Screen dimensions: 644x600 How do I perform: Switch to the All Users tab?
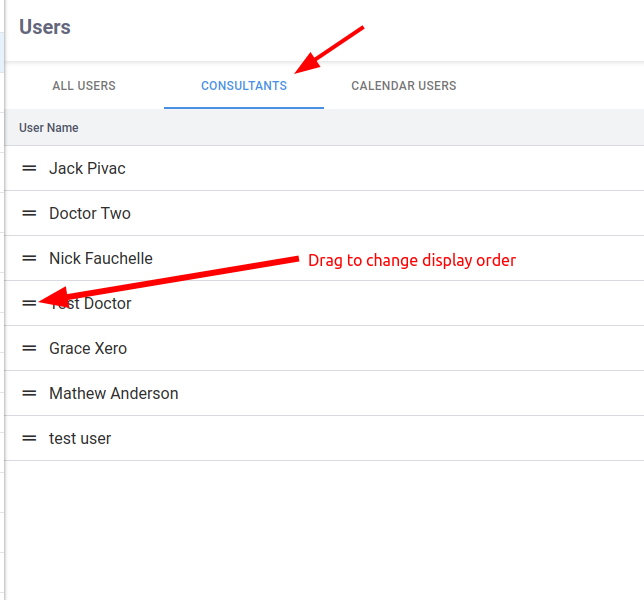[84, 86]
